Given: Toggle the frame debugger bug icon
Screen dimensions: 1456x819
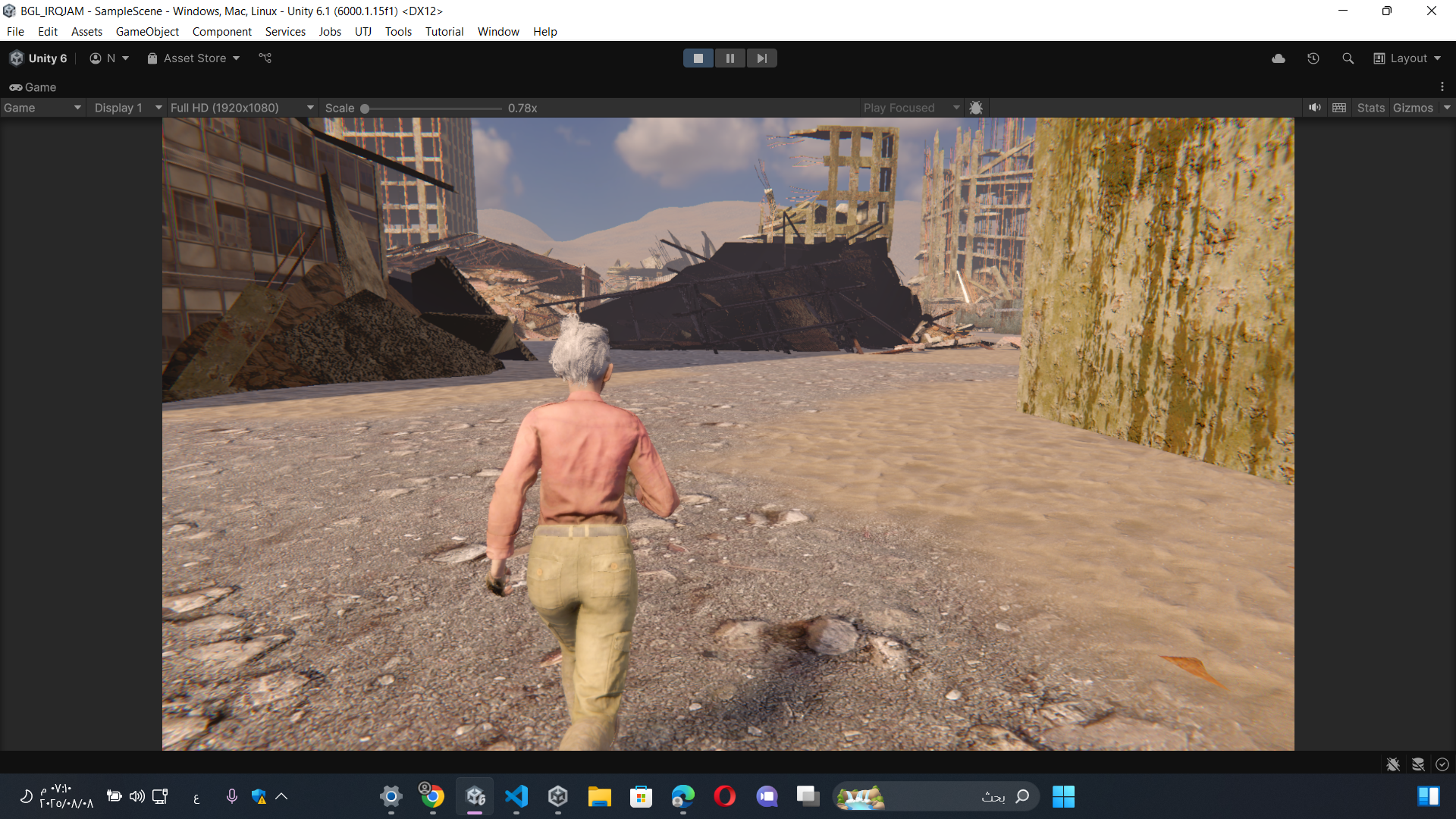Looking at the screenshot, I should (976, 108).
